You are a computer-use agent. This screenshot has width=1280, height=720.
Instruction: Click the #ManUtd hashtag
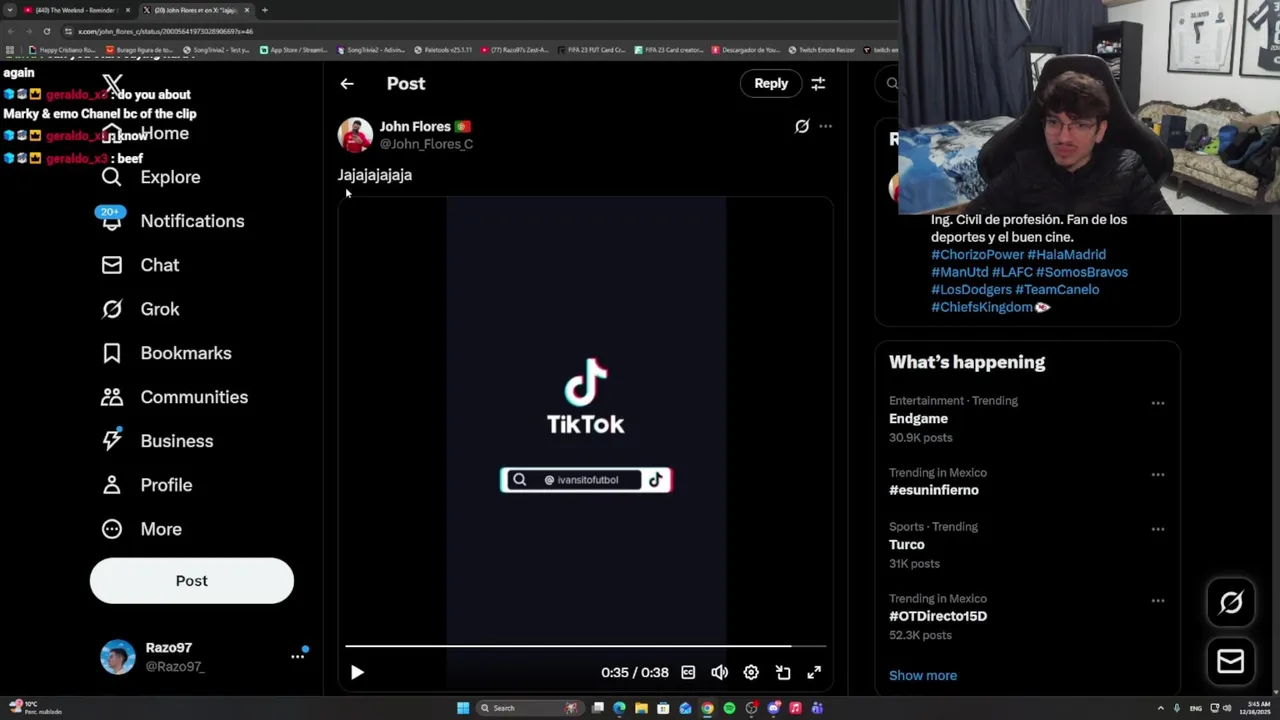tap(960, 272)
